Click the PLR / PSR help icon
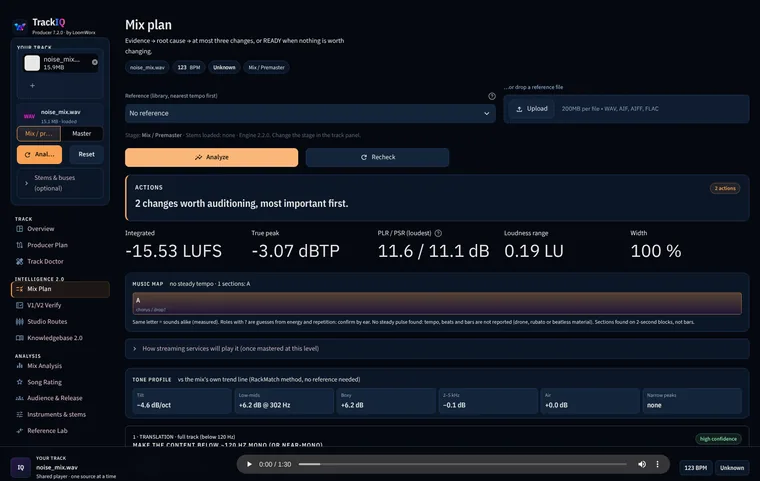The height and width of the screenshot is (481, 760). click(x=438, y=233)
